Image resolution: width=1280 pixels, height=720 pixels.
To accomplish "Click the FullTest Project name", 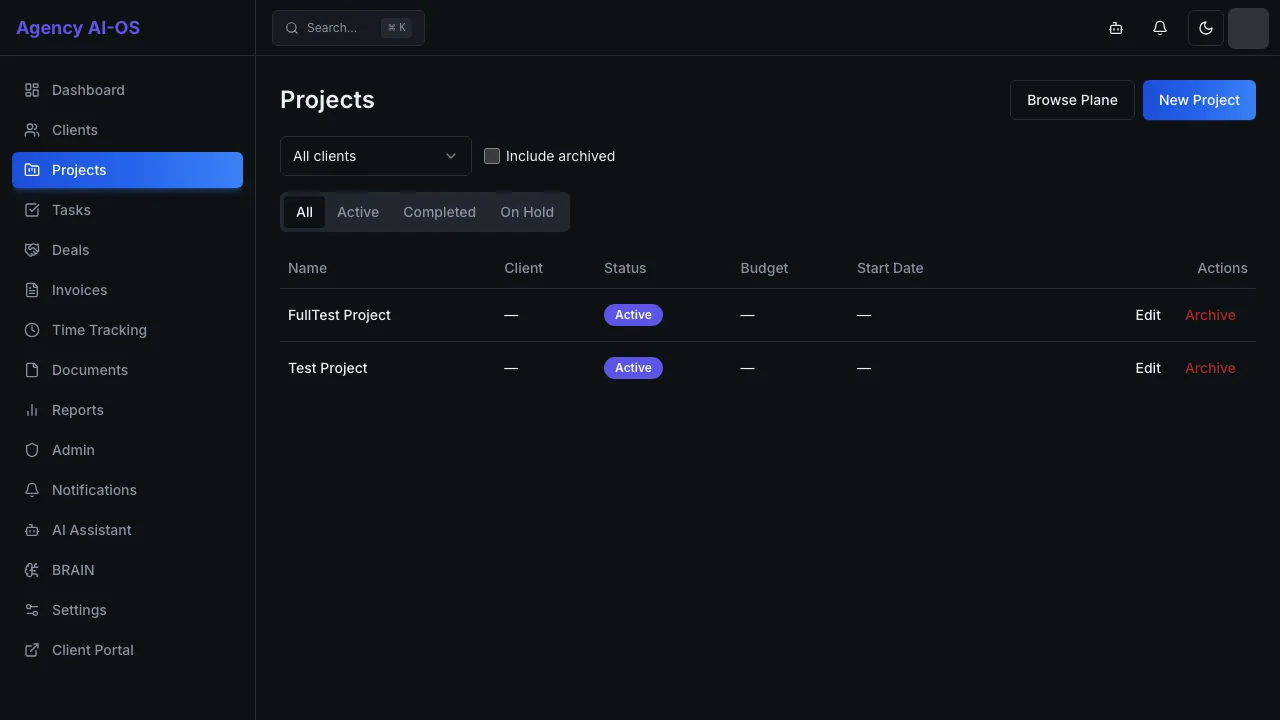I will click(339, 315).
